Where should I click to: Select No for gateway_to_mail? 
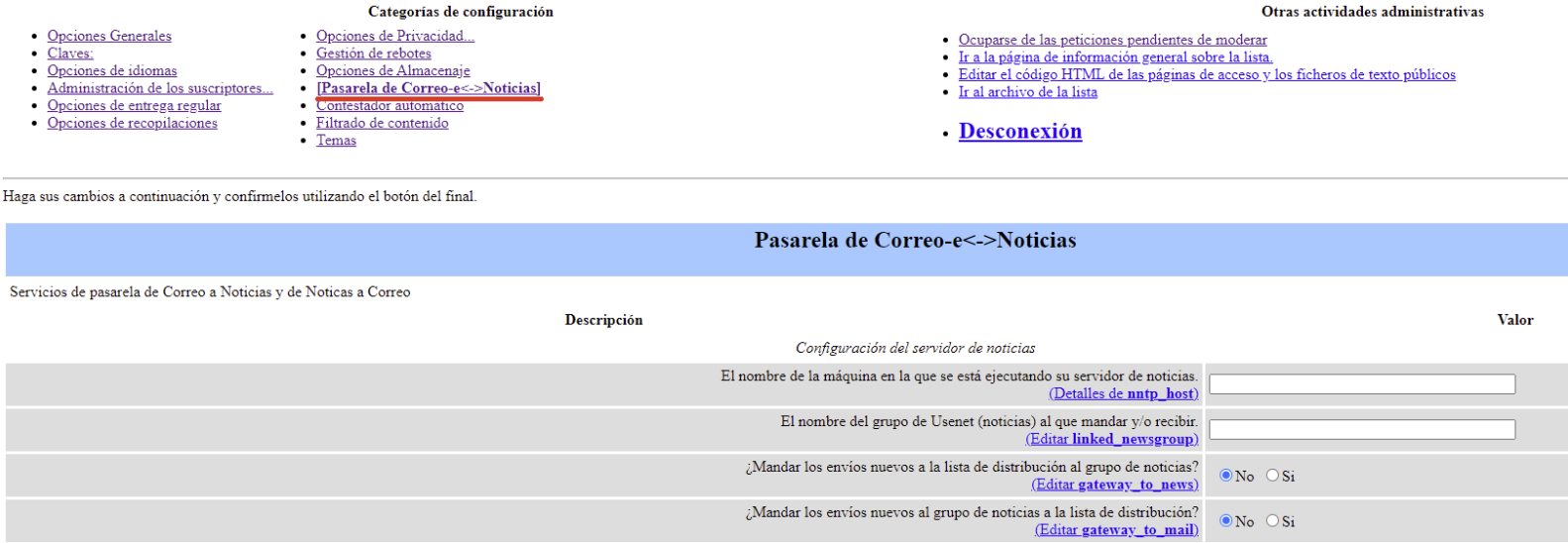click(1225, 521)
